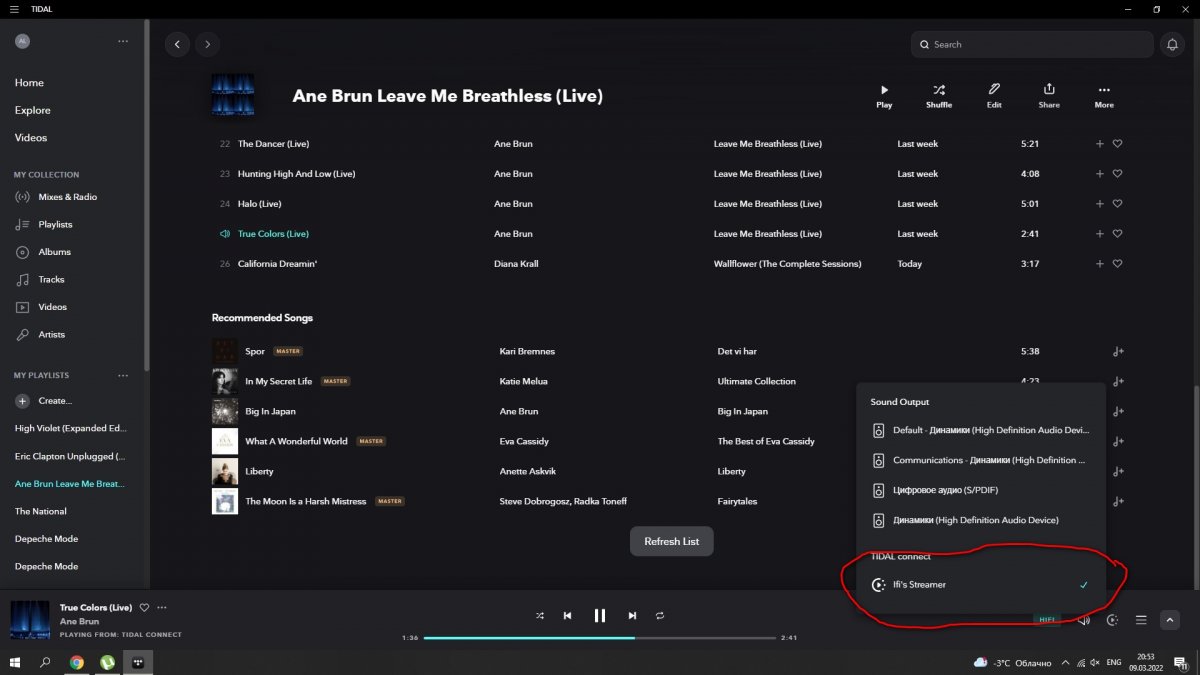This screenshot has height=675, width=1200.
Task: Add Halo (Live) via its plus icon
Action: (1100, 204)
